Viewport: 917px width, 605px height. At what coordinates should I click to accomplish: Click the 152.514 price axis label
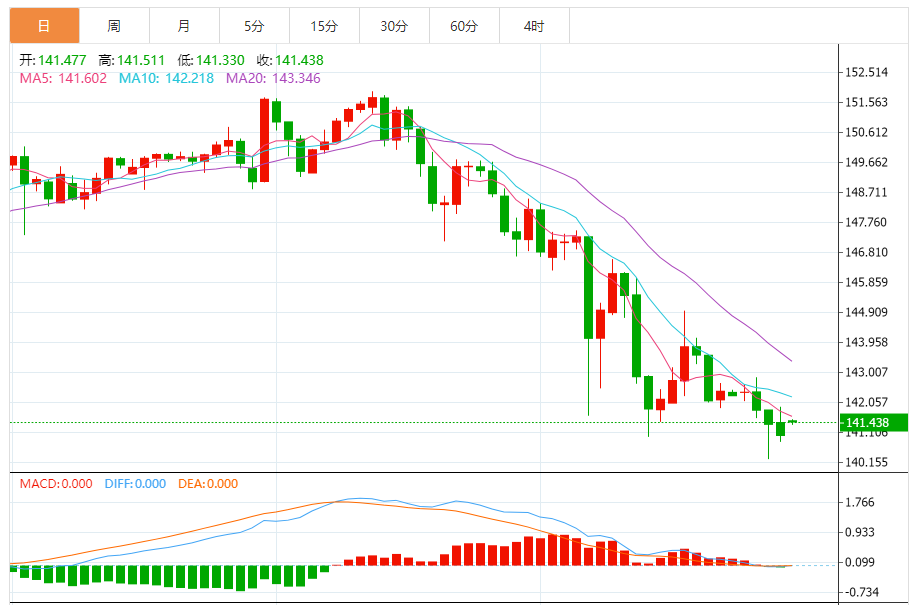(x=867, y=72)
